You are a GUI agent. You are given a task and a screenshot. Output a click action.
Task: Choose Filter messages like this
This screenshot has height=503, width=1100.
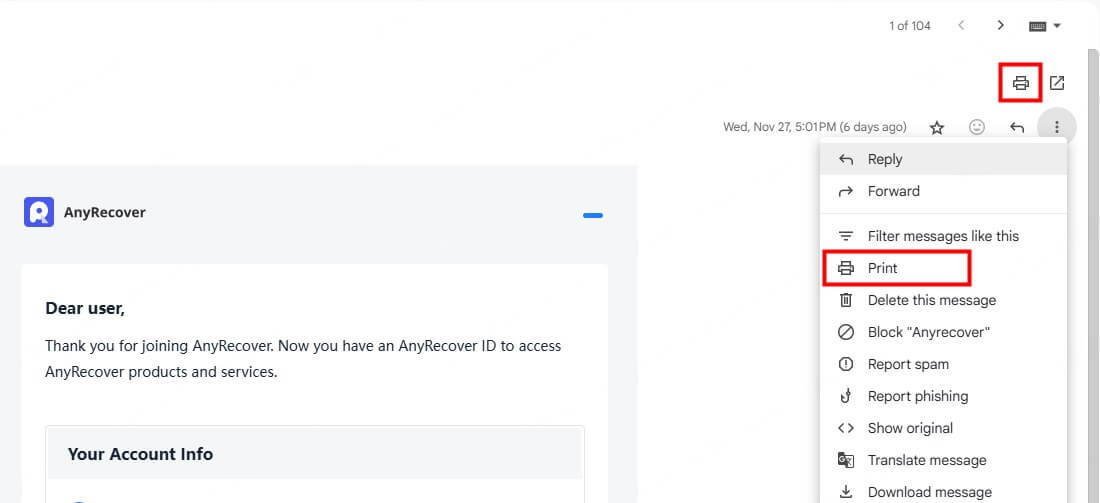(x=942, y=236)
